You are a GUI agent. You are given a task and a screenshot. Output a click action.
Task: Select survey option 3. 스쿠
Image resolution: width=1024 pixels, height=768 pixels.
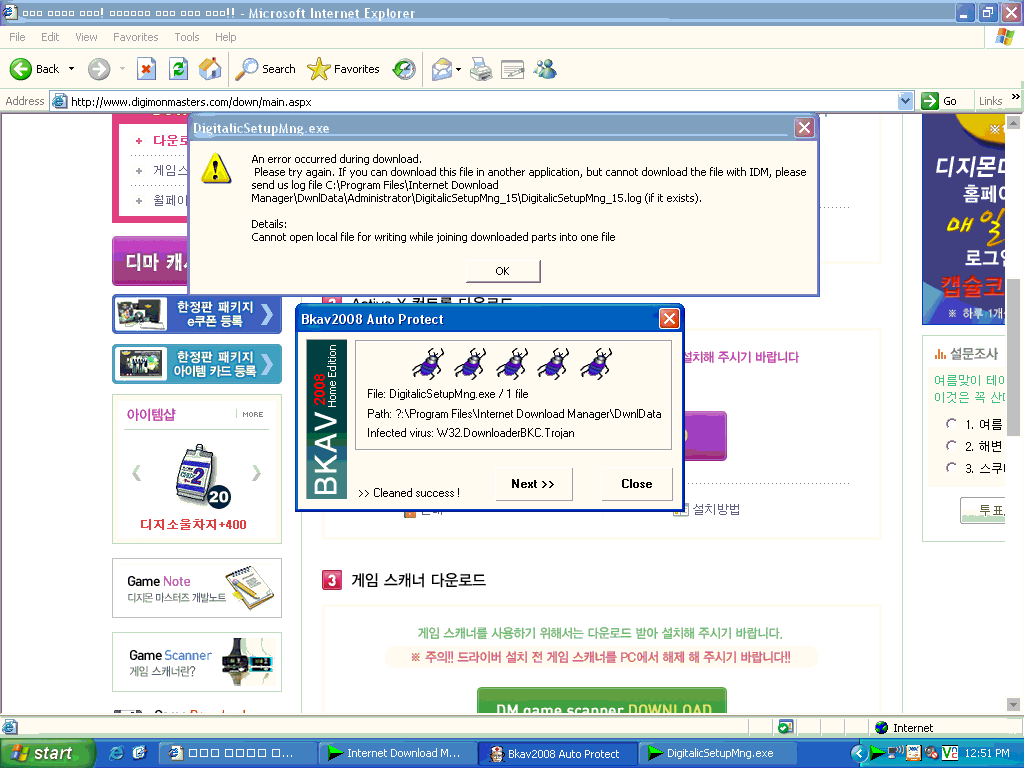coord(951,468)
